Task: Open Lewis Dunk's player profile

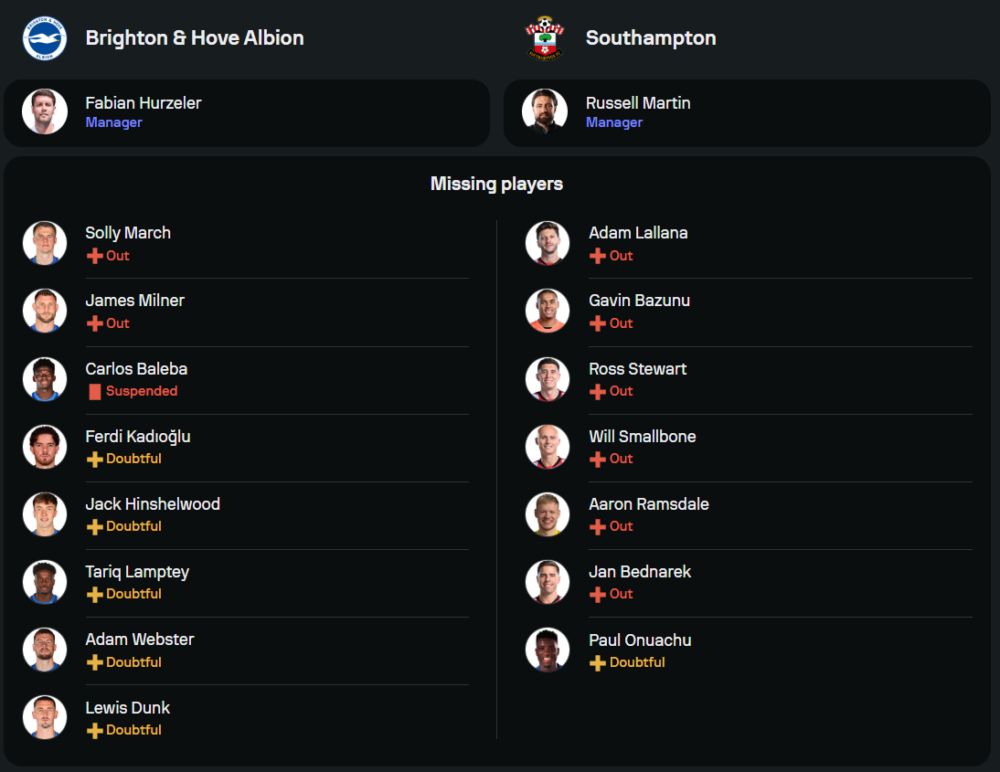Action: [127, 708]
